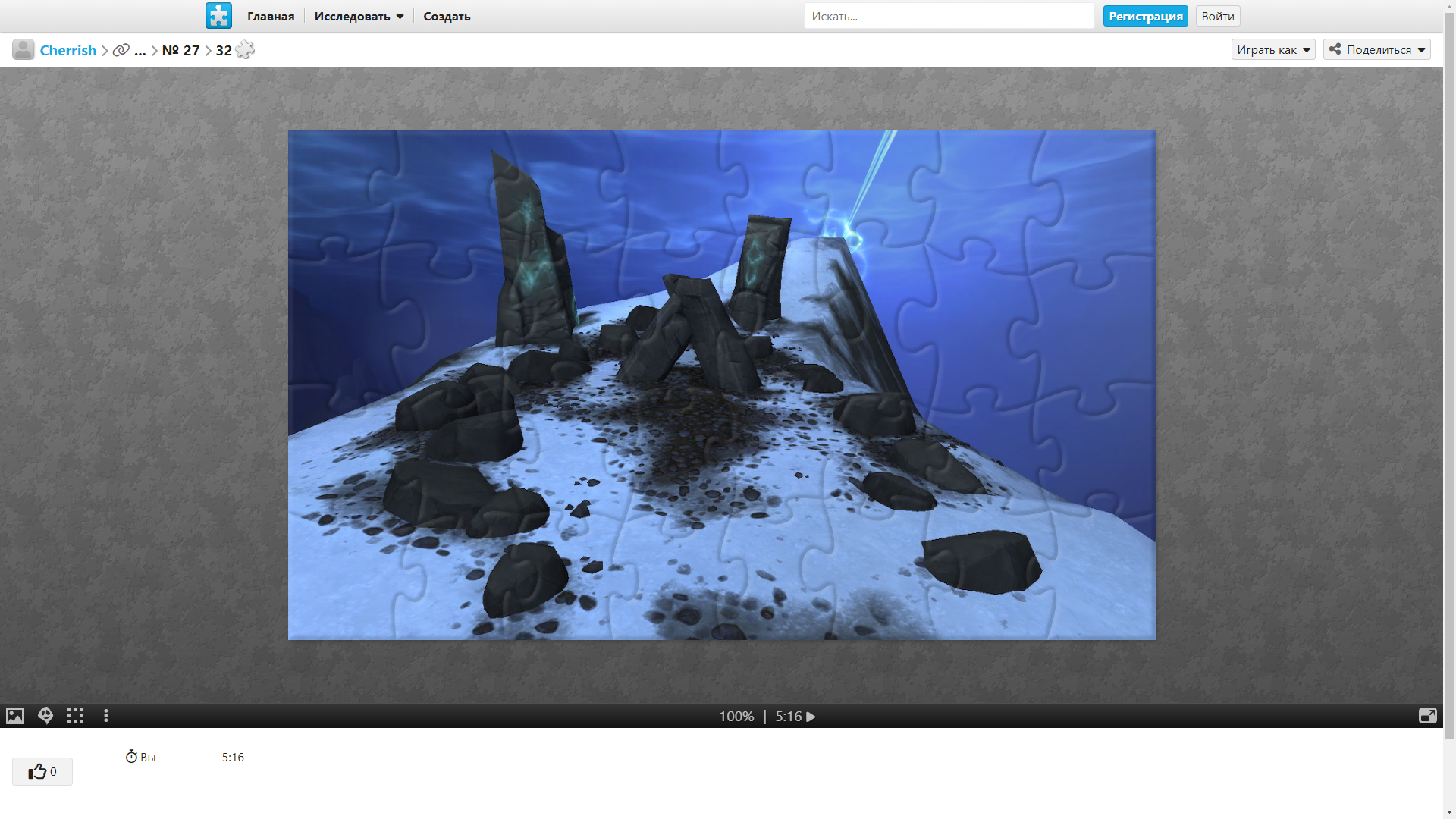
Task: Click the puzzle piece icon beside 32
Action: 245,50
